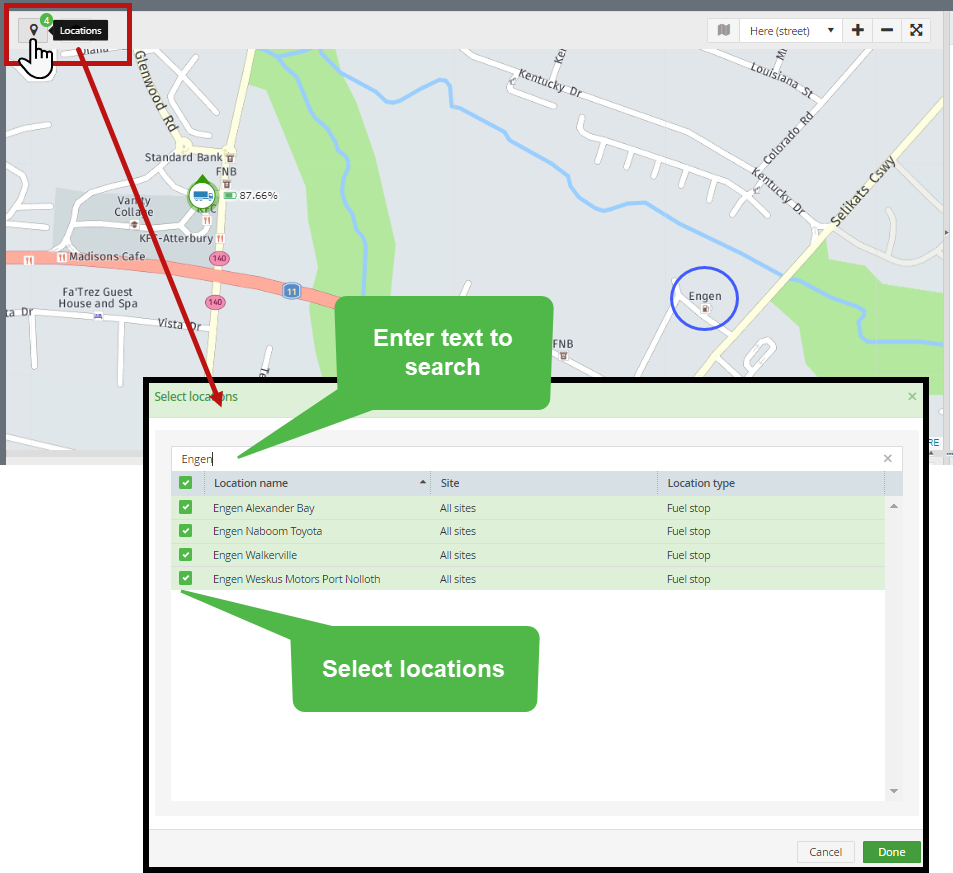Zoom out with the minus button
Screen dimensions: 953x873
(x=887, y=30)
